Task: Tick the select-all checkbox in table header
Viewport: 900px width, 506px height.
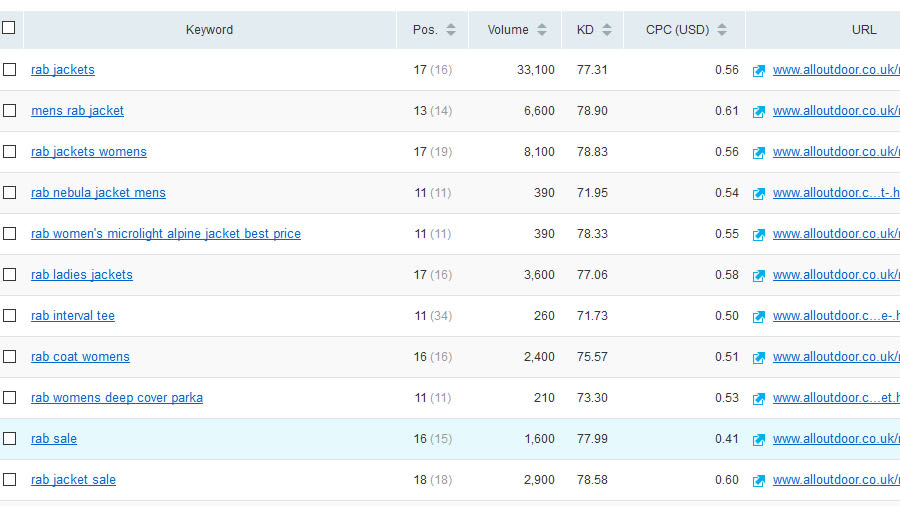Action: (x=9, y=28)
